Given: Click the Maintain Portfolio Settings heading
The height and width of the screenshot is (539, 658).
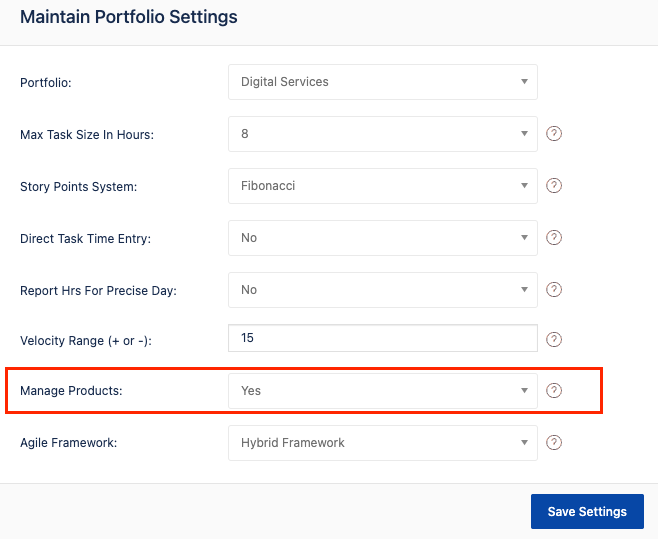Looking at the screenshot, I should coord(129,17).
